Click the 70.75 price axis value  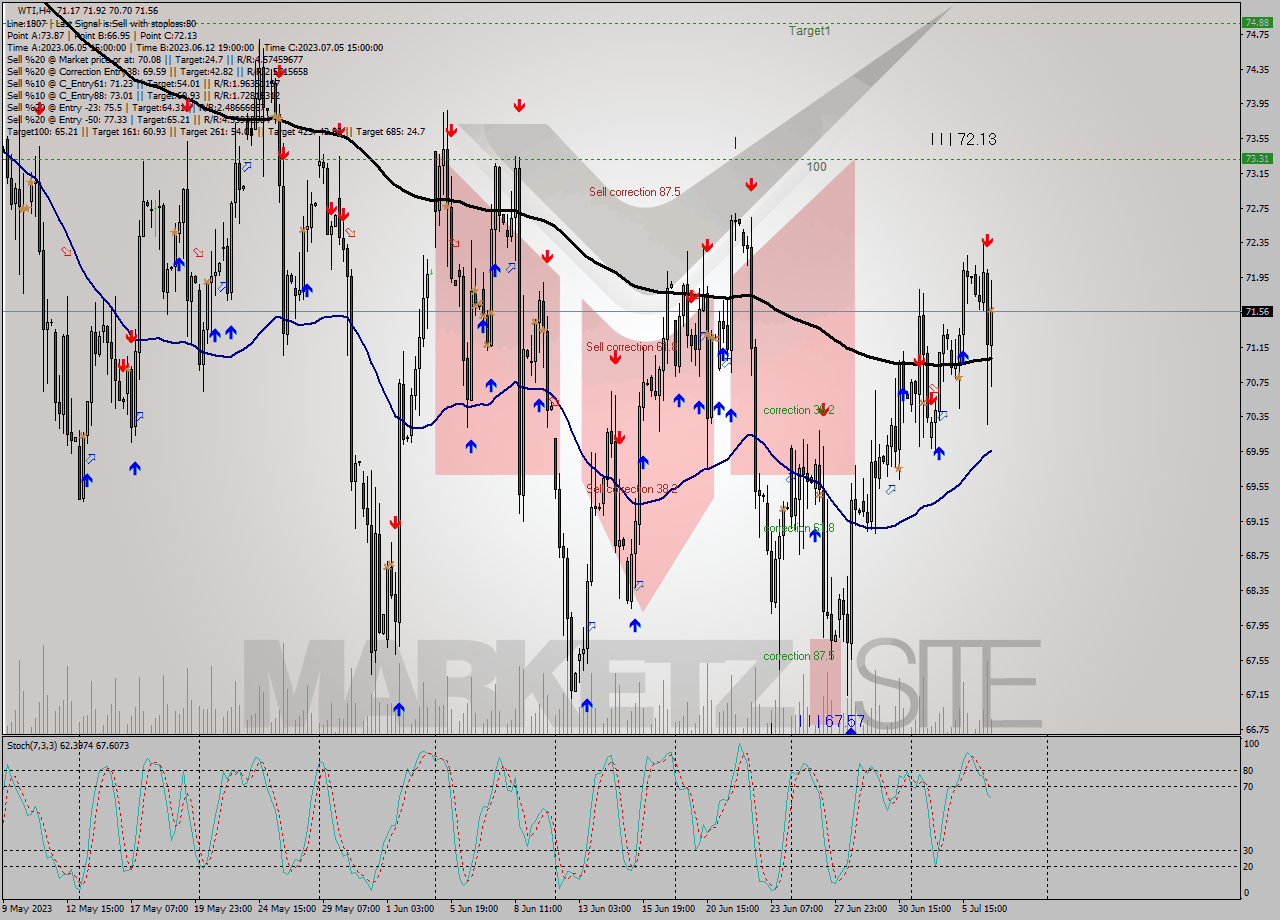point(1256,382)
